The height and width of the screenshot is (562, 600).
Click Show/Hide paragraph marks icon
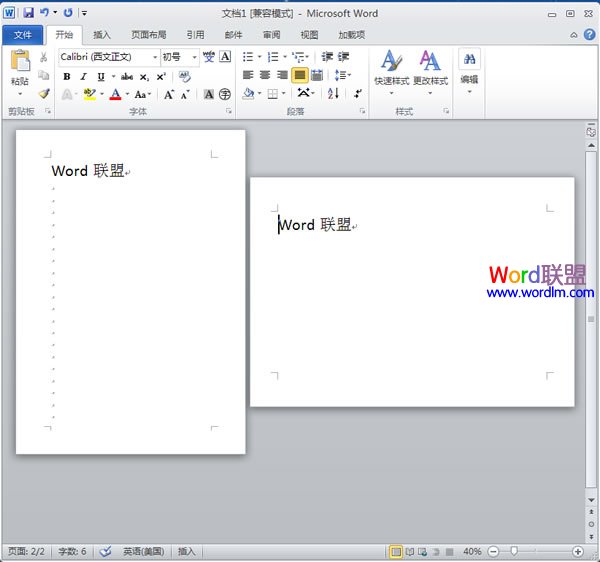[358, 93]
